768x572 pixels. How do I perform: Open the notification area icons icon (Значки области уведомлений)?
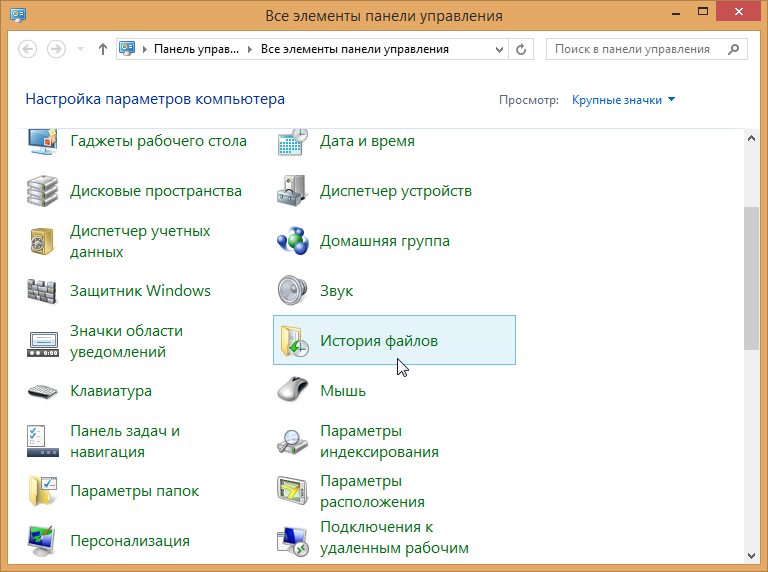43,344
